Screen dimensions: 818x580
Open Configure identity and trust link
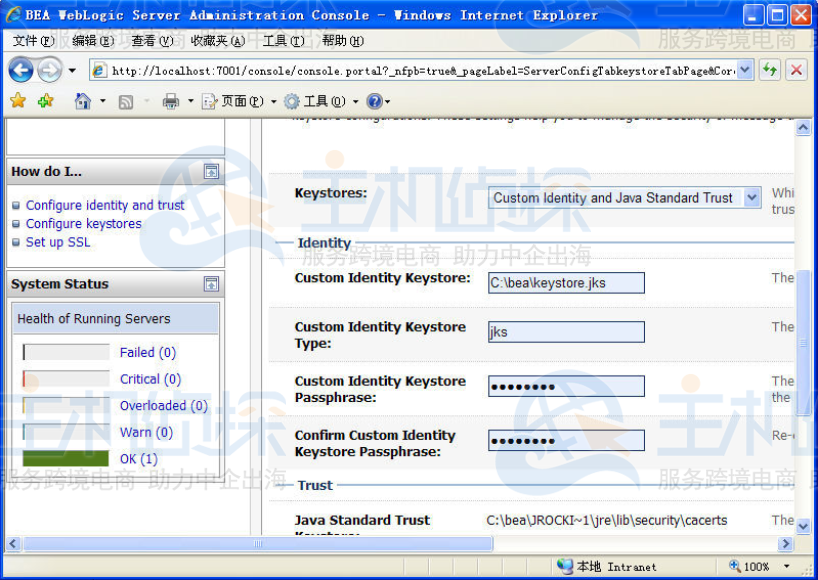105,205
